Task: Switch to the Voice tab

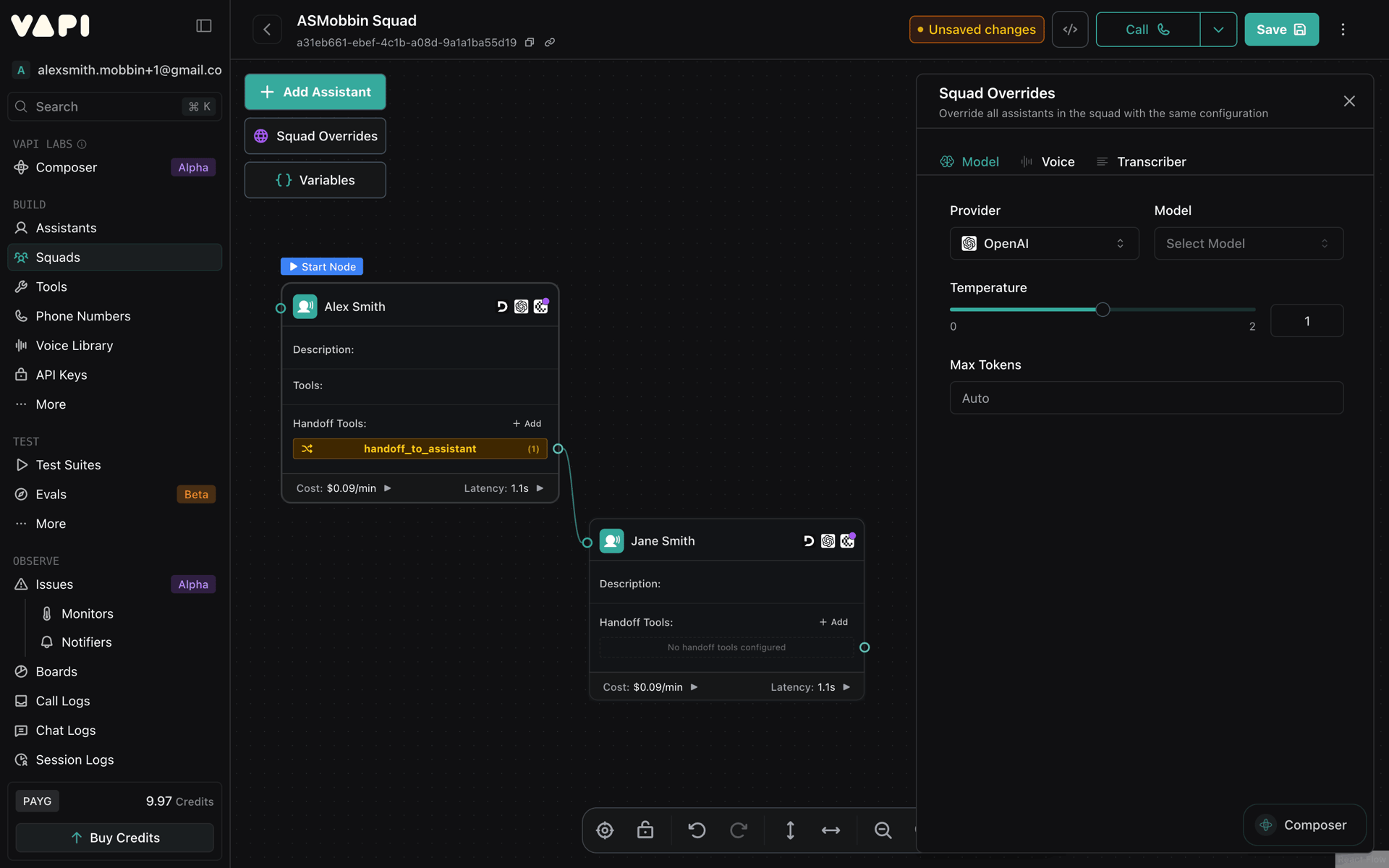Action: pos(1048,162)
